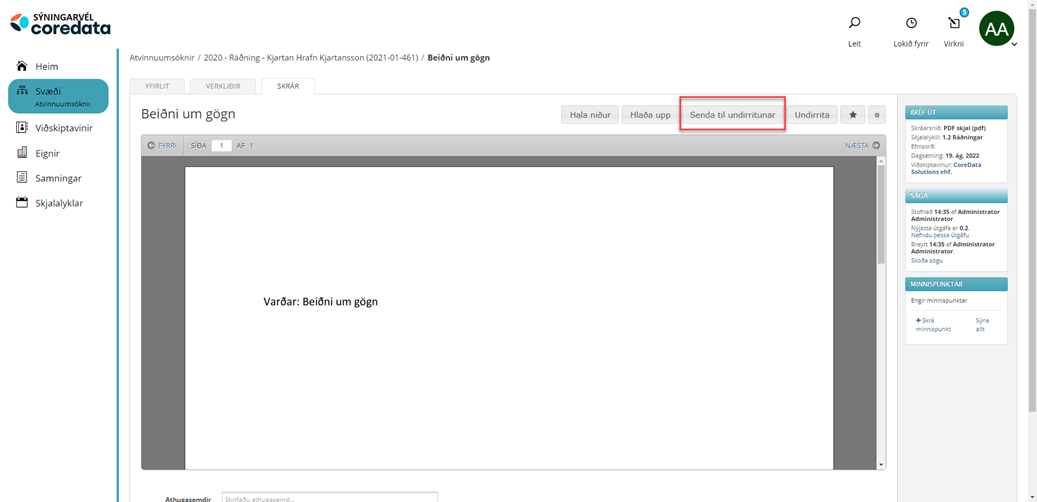Click the small dot button beside the star
The width and height of the screenshot is (1037, 502).
877,115
